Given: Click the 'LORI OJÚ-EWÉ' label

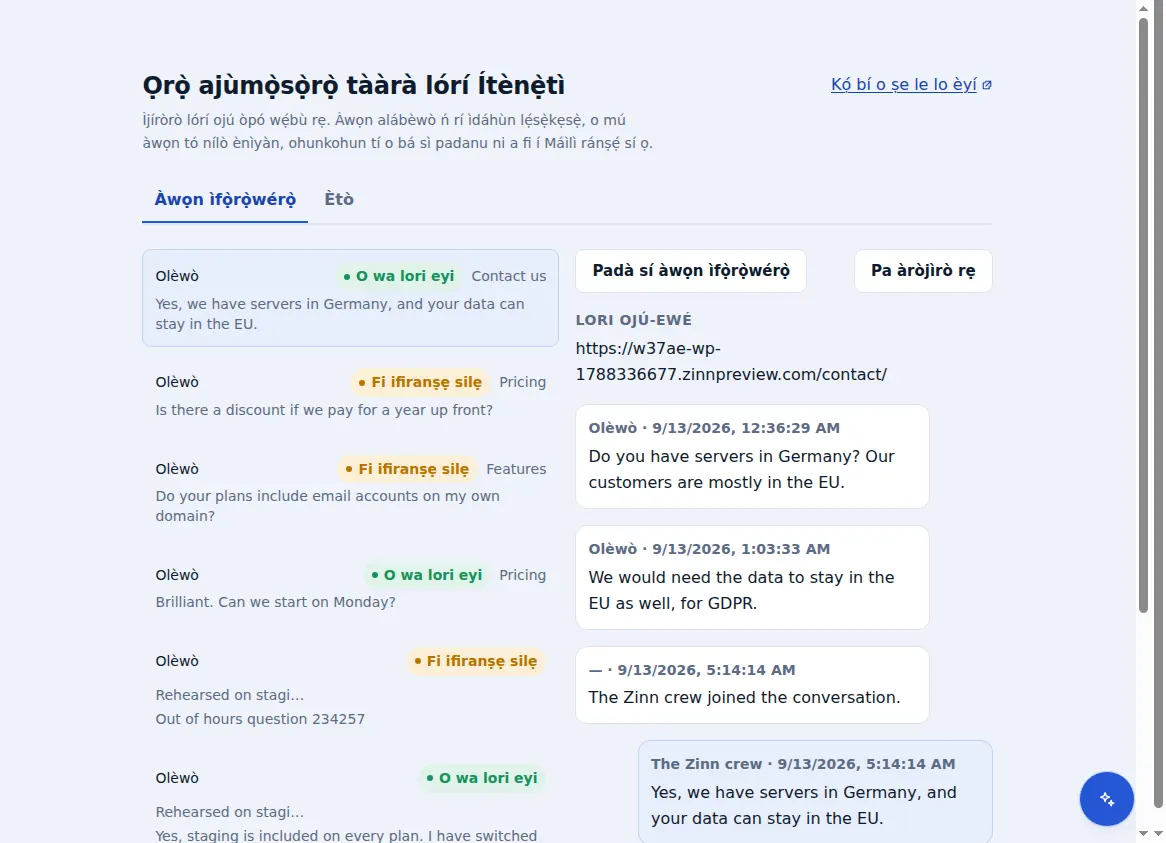Looking at the screenshot, I should (634, 320).
